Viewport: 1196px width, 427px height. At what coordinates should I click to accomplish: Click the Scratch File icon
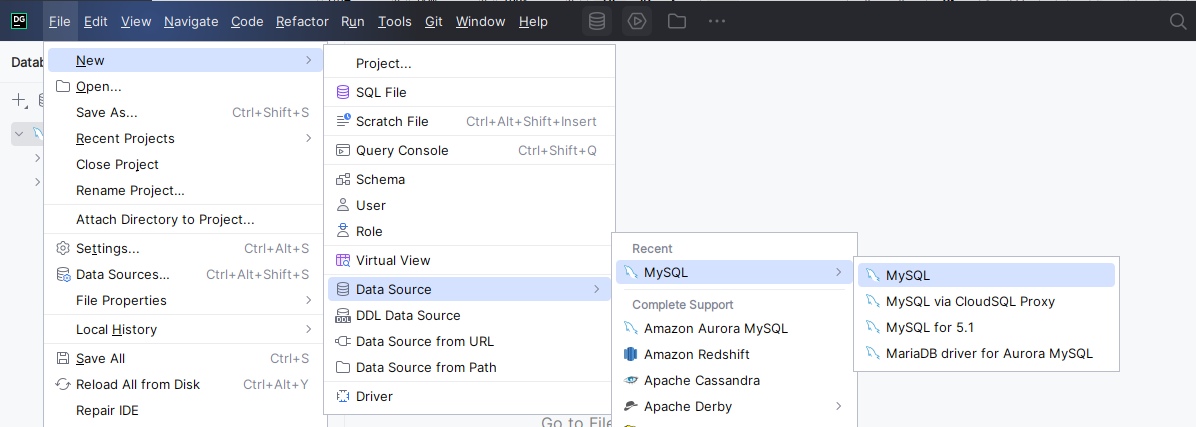click(x=343, y=121)
